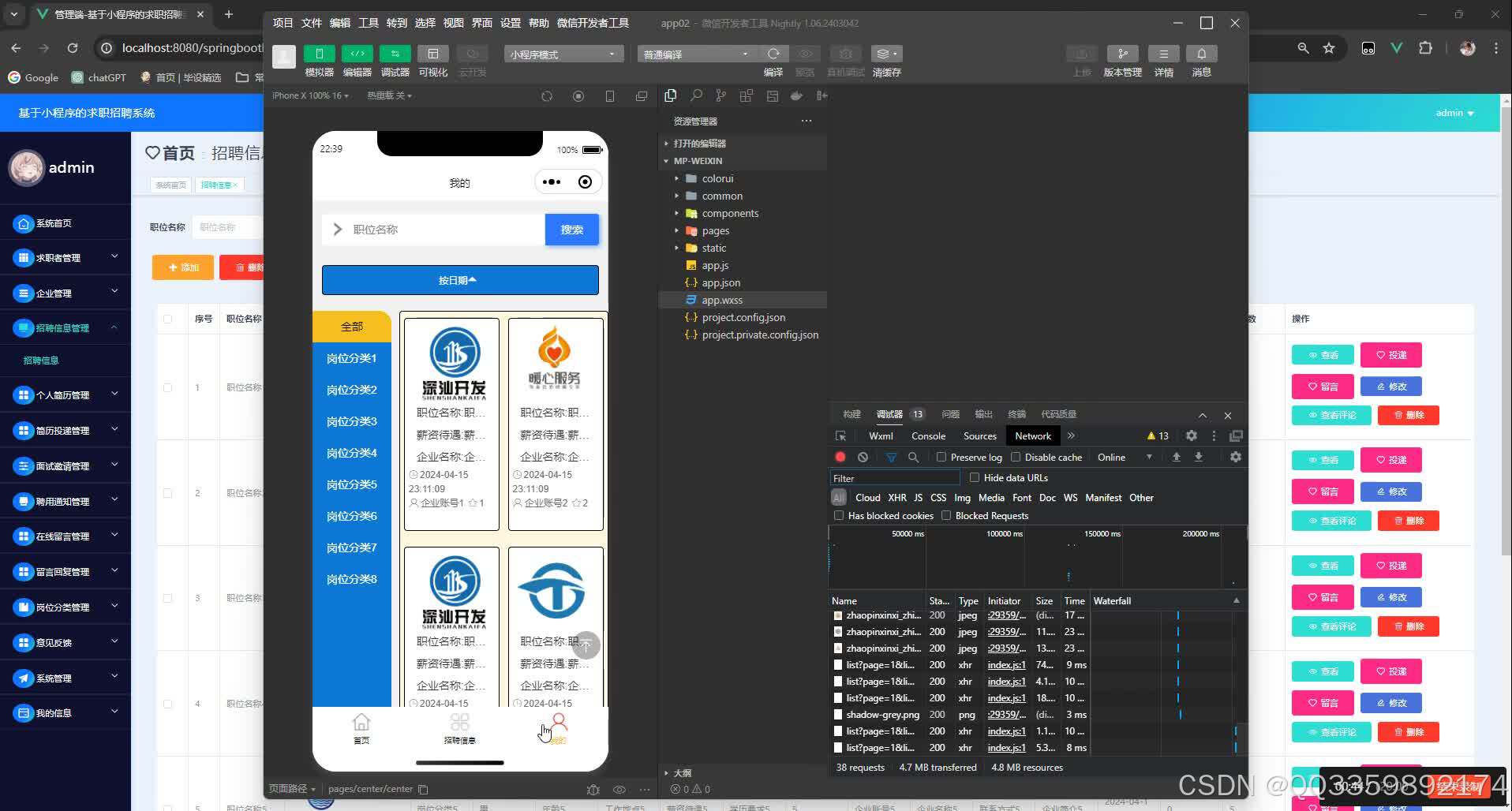
Task: Click the import HAR upload arrow
Action: point(1177,457)
